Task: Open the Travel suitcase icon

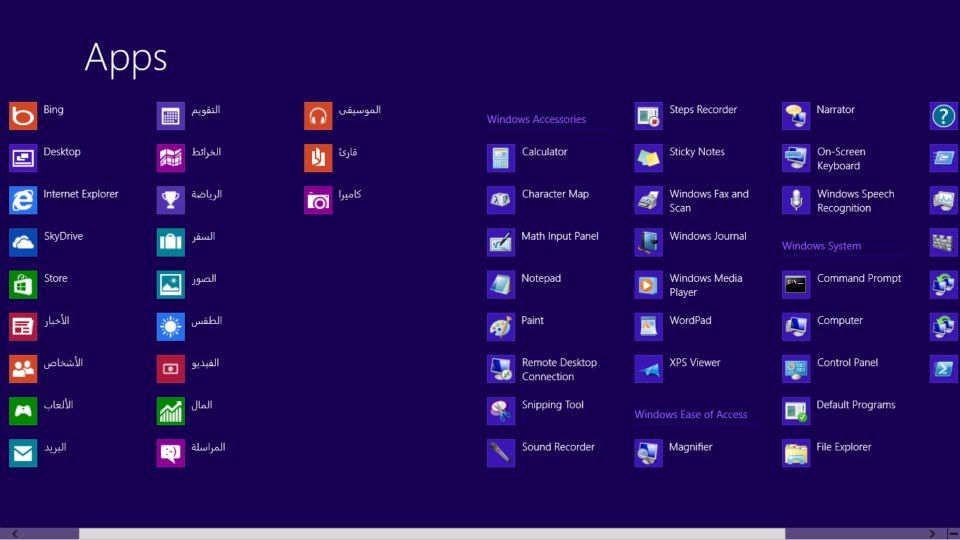Action: [x=170, y=242]
